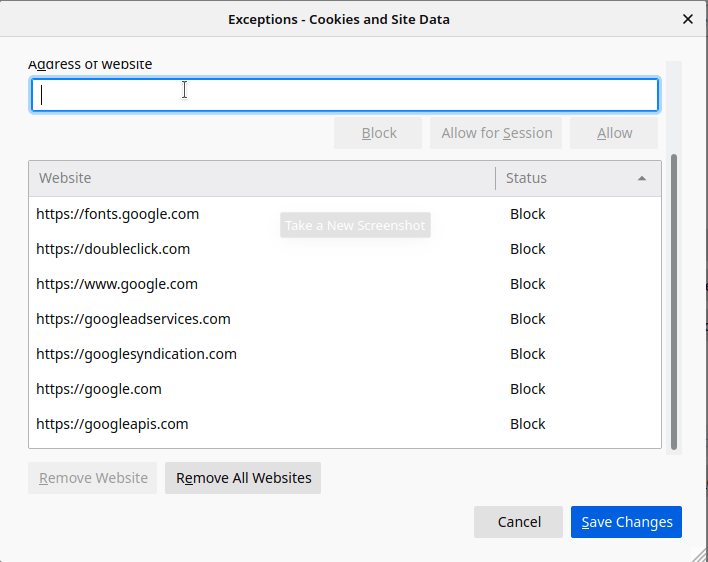Click Block status of fonts.google.com
The image size is (708, 562).
point(527,214)
